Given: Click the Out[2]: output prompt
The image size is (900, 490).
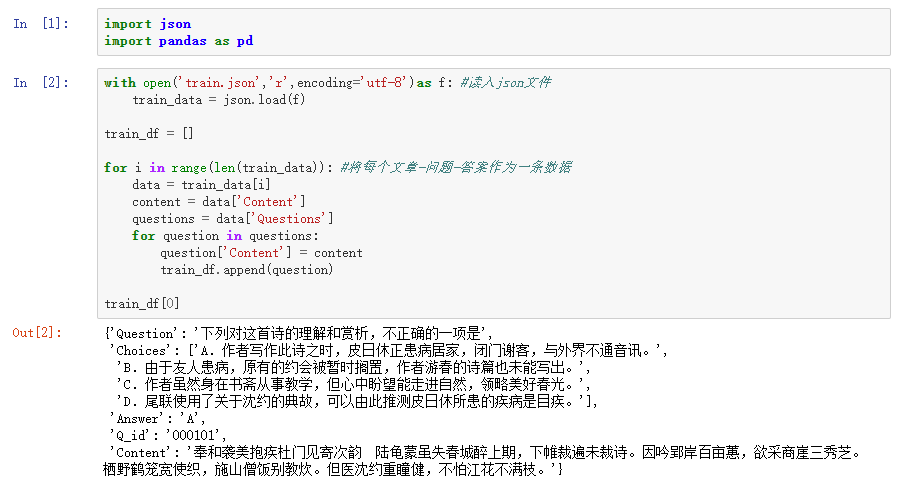Looking at the screenshot, I should (37, 333).
